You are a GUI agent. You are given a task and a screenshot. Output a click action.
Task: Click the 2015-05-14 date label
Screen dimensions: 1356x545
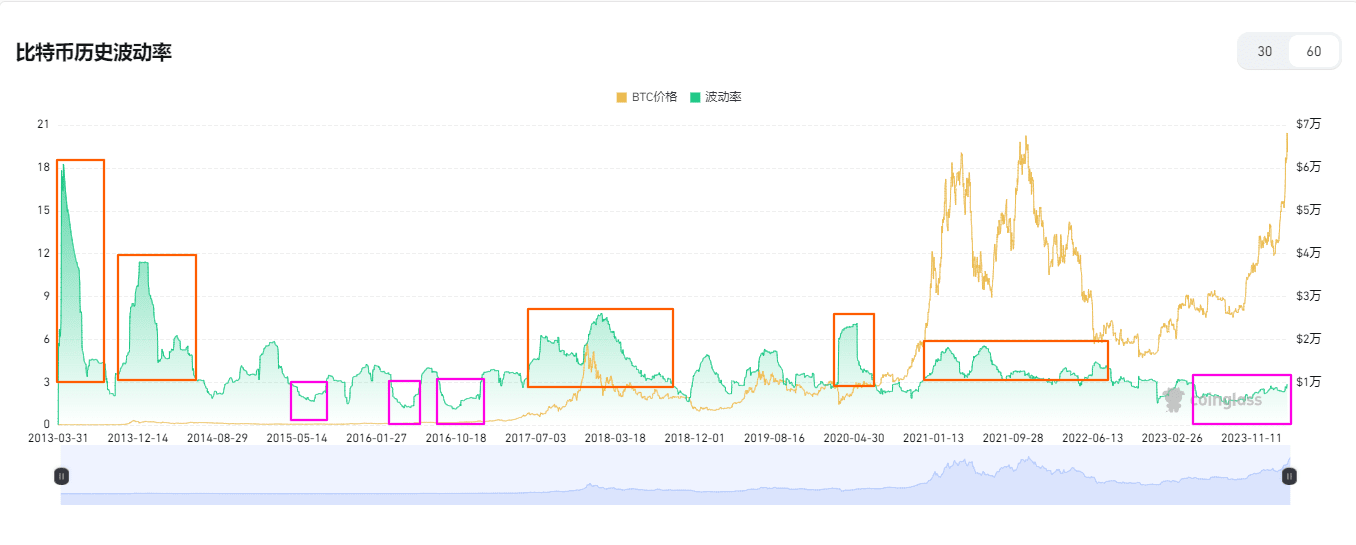tap(297, 438)
